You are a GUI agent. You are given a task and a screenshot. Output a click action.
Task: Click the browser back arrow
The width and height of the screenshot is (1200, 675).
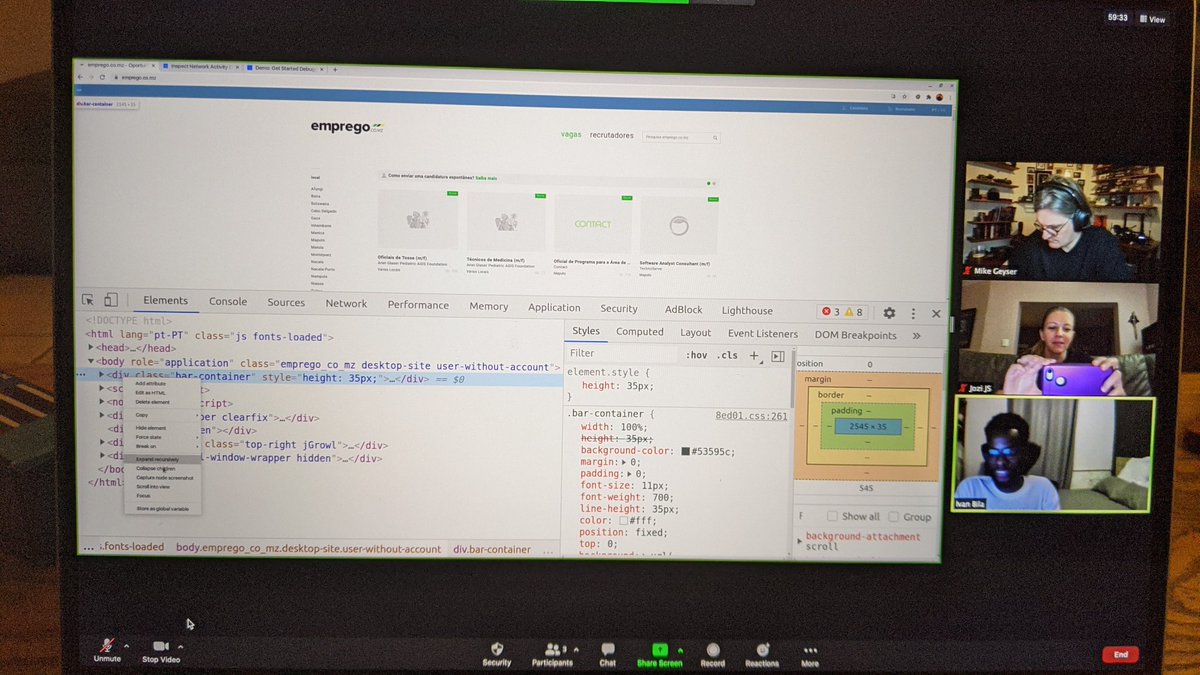pyautogui.click(x=82, y=77)
